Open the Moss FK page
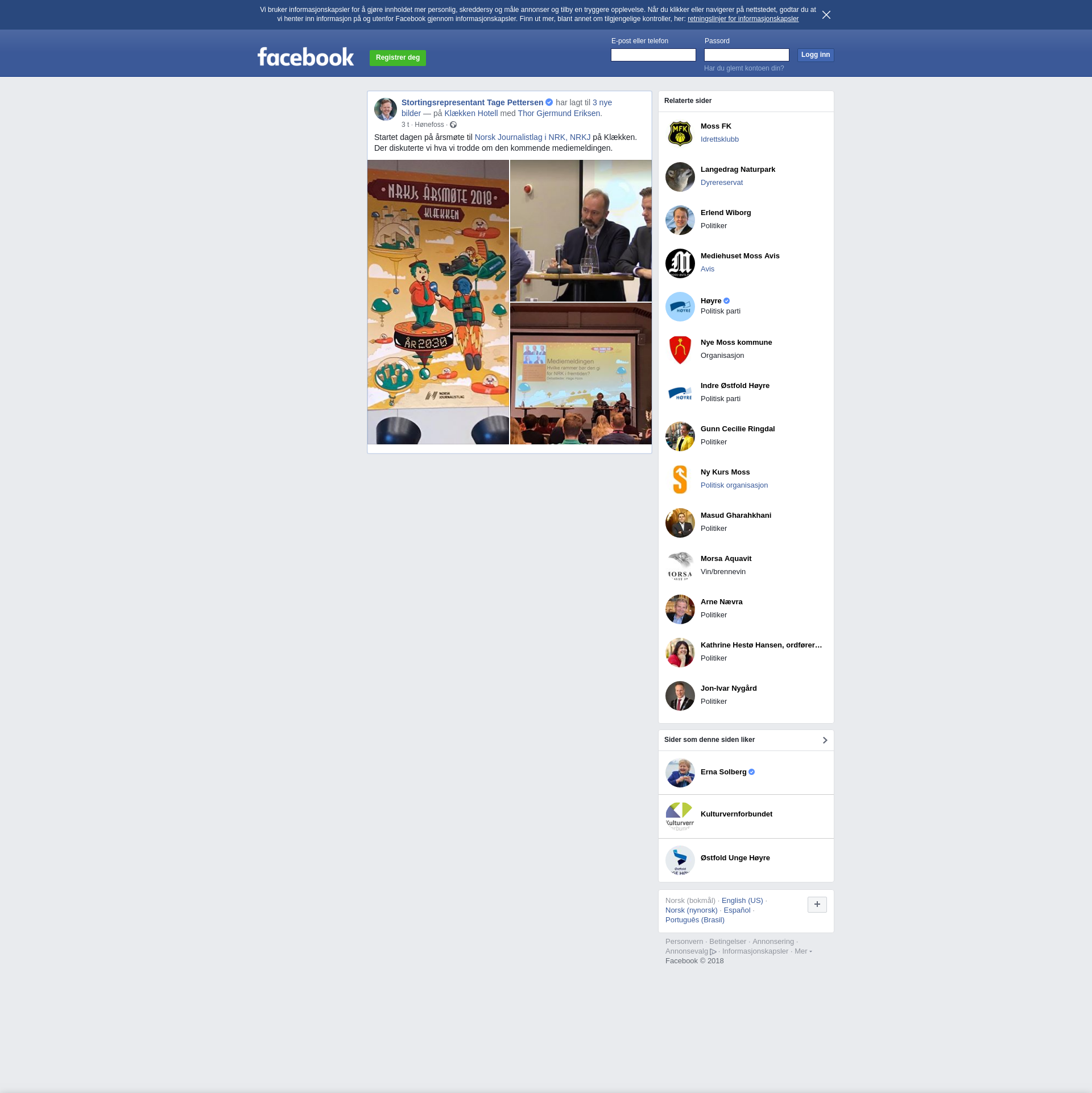Viewport: 1092px width, 1093px height. click(x=715, y=126)
